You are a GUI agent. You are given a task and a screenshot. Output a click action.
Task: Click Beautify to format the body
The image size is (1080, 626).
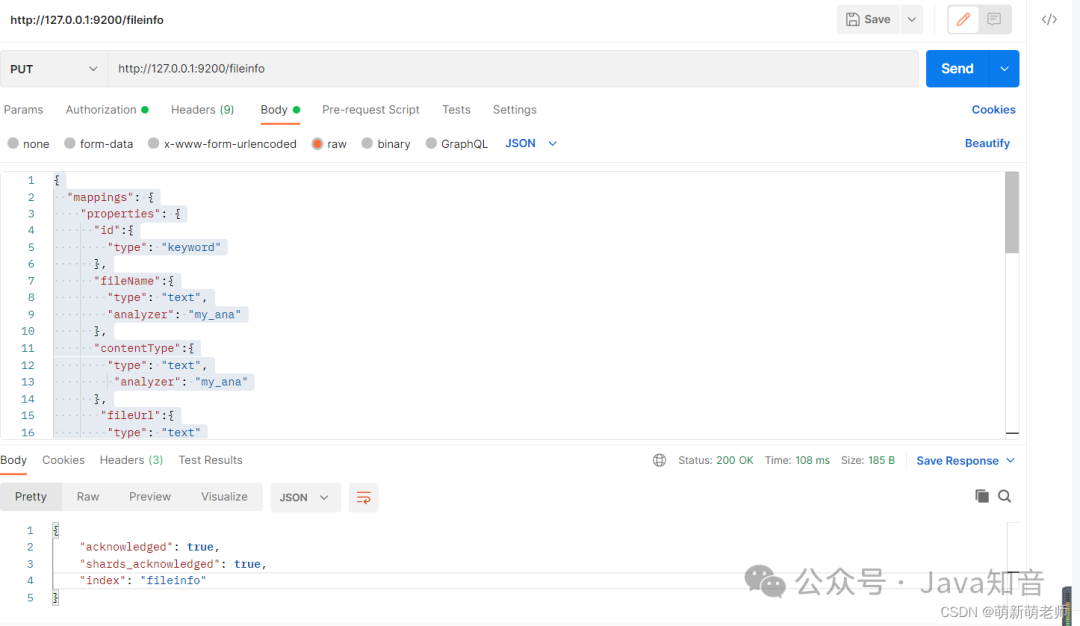coord(987,143)
